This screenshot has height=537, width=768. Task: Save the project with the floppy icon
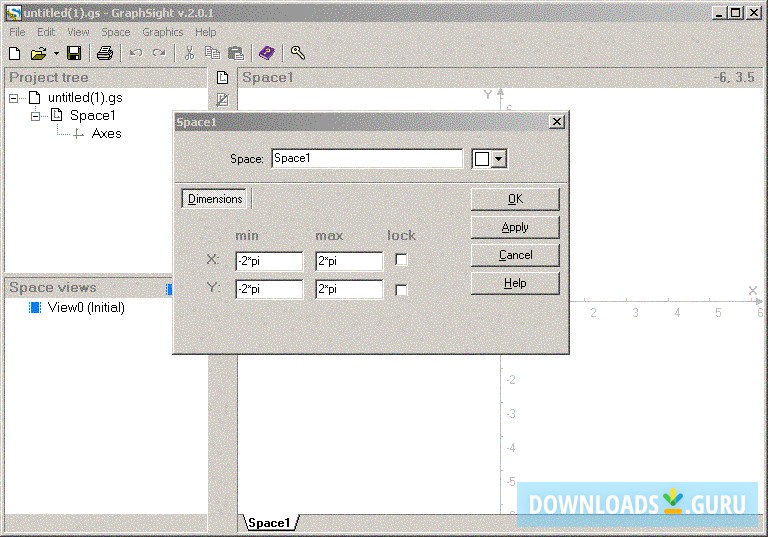pyautogui.click(x=74, y=53)
